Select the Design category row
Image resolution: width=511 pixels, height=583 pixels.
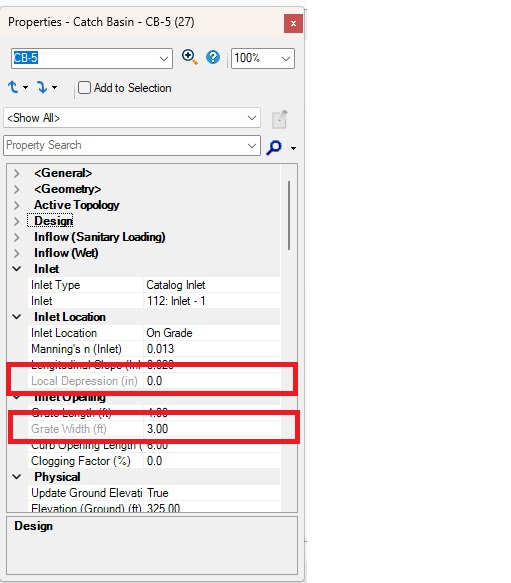(x=54, y=221)
